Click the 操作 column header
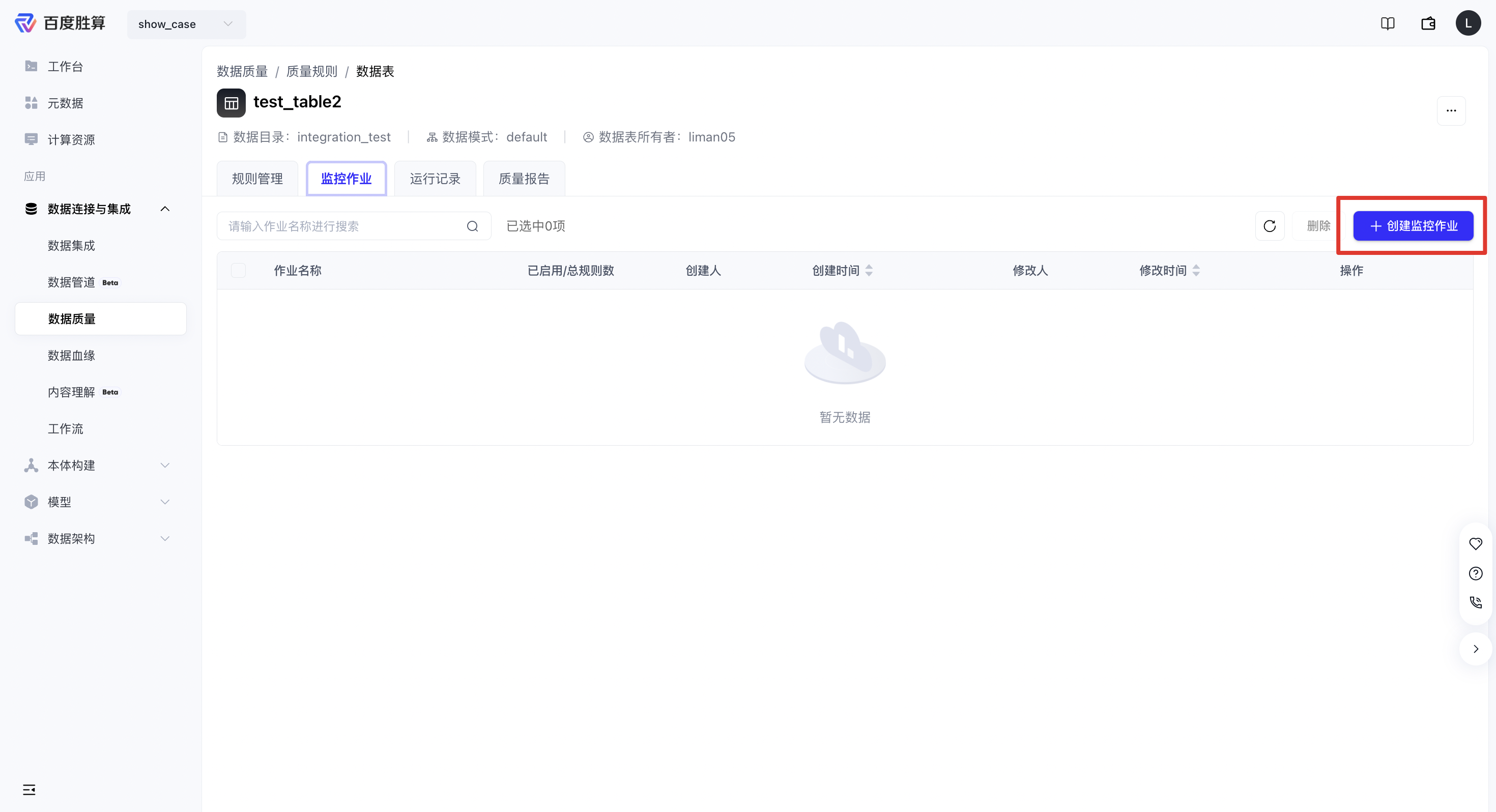Screen dimensions: 1496x812 click(1351, 271)
